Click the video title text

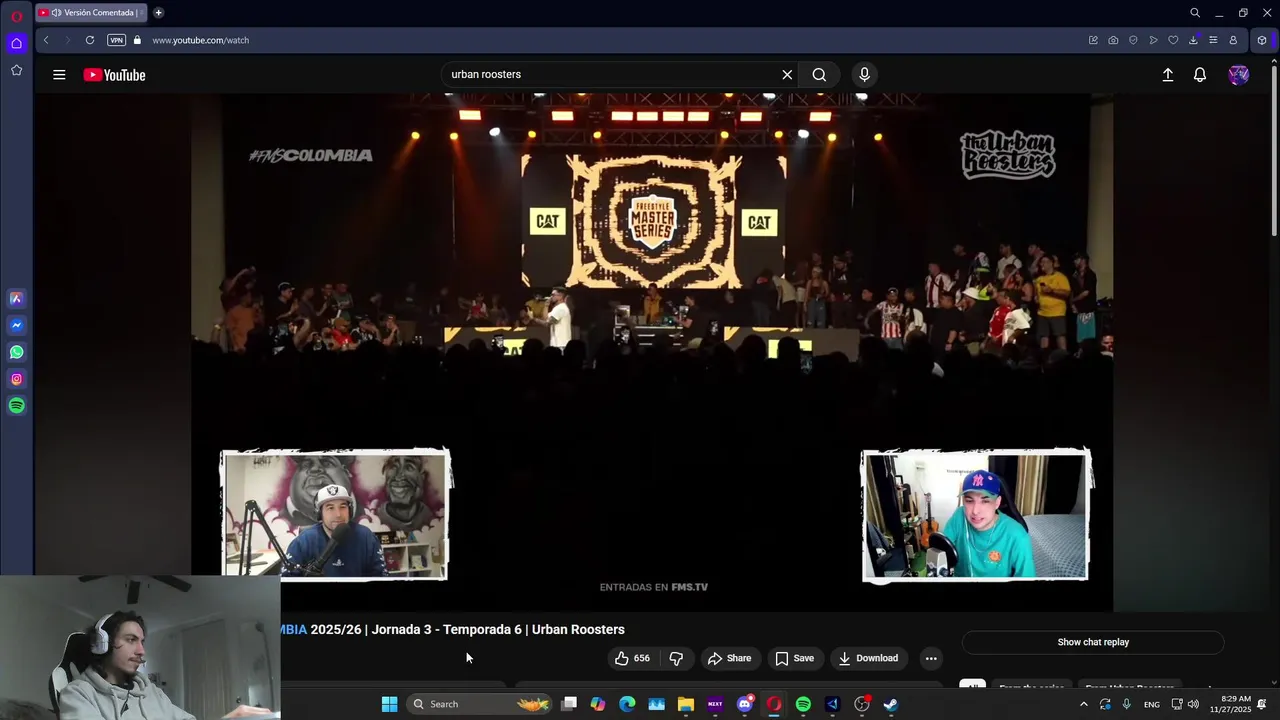coord(453,629)
